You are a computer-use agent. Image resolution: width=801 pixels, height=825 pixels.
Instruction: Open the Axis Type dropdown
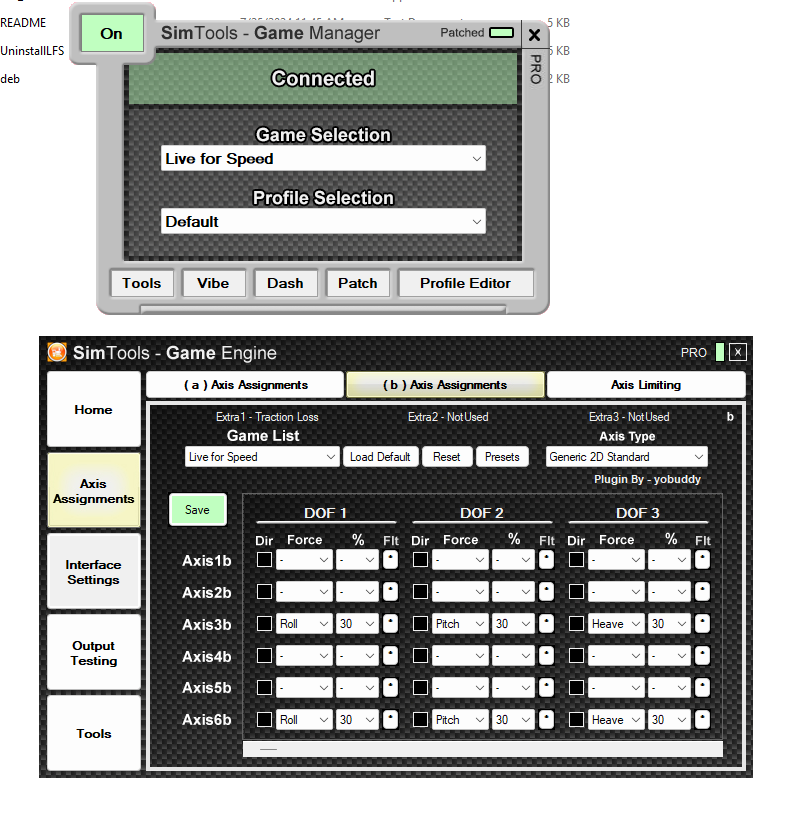point(626,457)
